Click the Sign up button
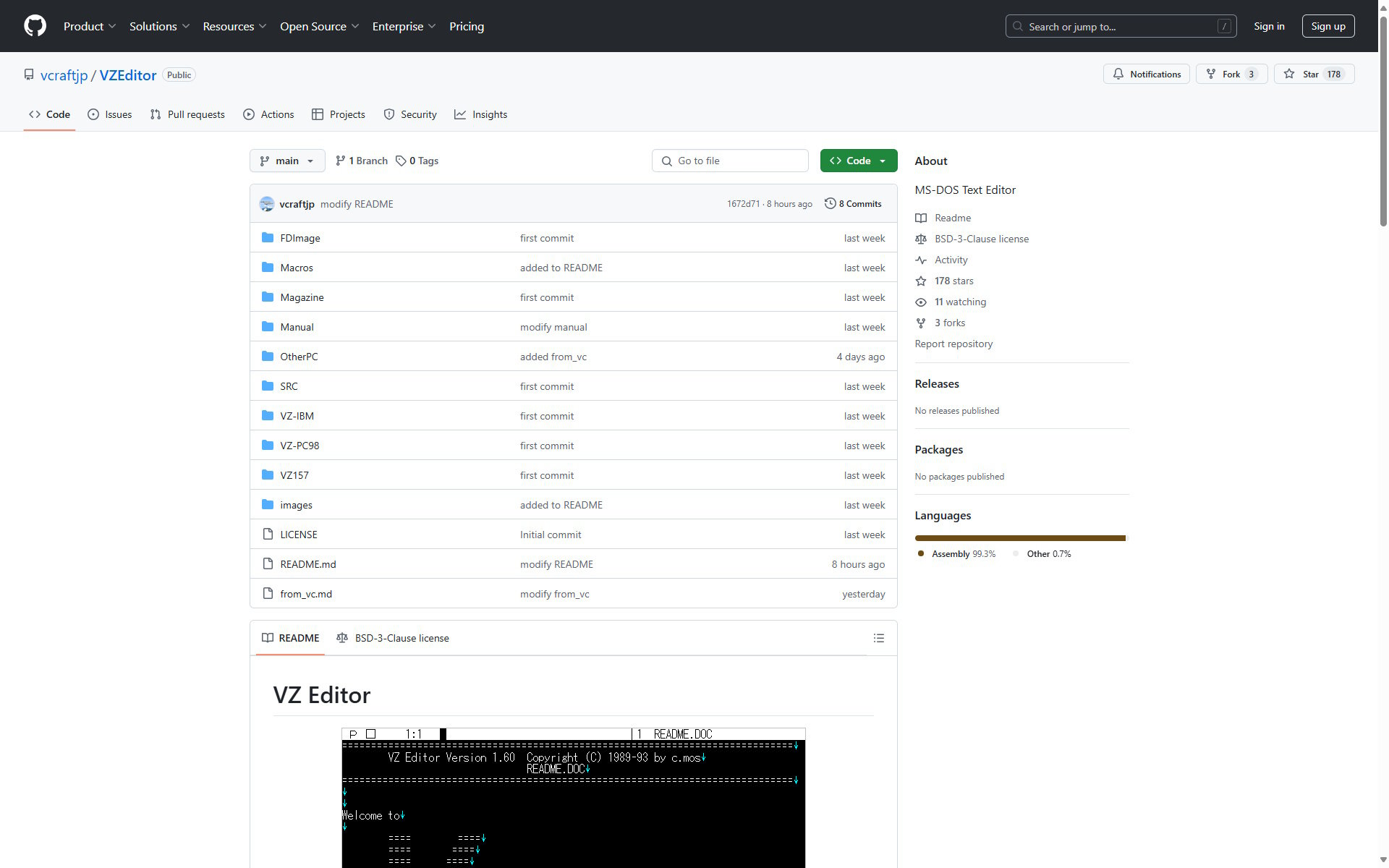This screenshot has width=1389, height=868. coord(1328,26)
